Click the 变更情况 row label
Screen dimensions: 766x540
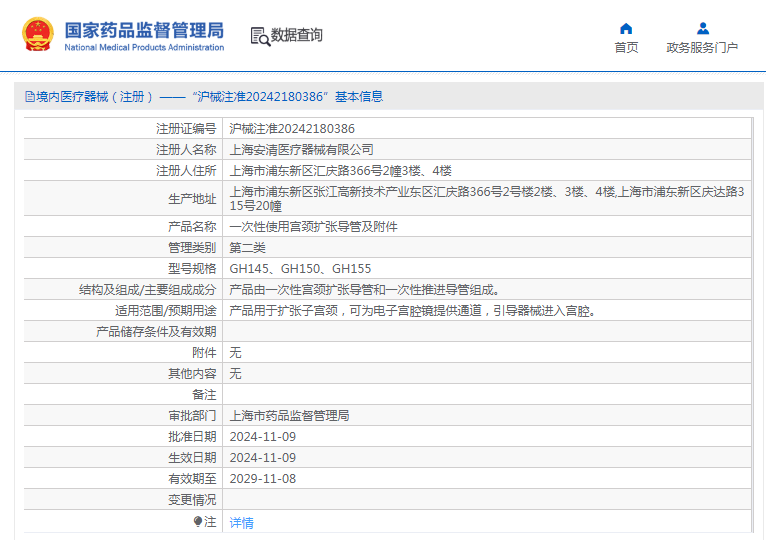click(192, 500)
